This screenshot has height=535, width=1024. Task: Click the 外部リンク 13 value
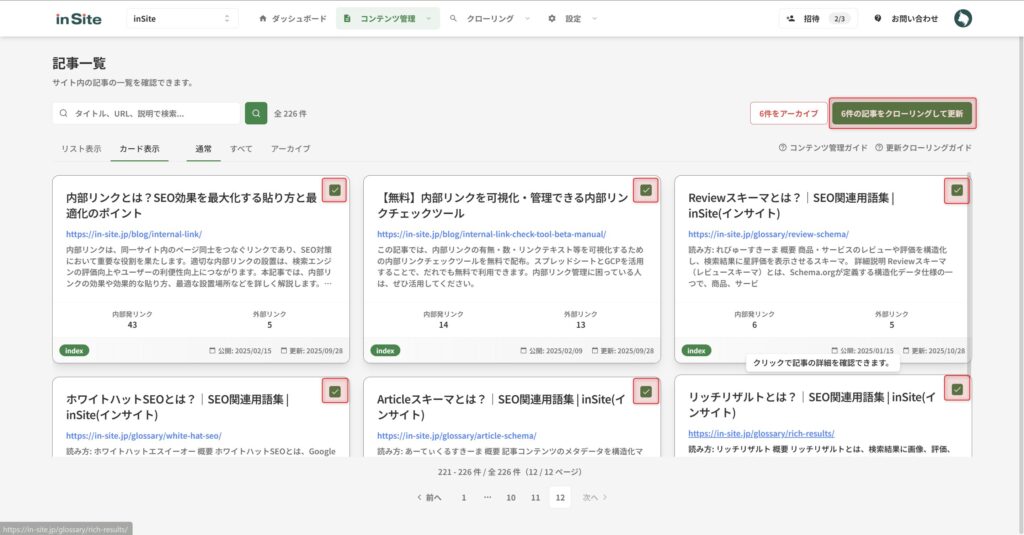(581, 325)
